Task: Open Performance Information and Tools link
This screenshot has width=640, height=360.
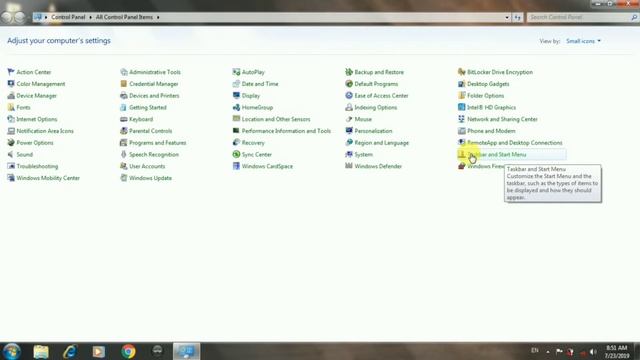Action: coord(286,131)
